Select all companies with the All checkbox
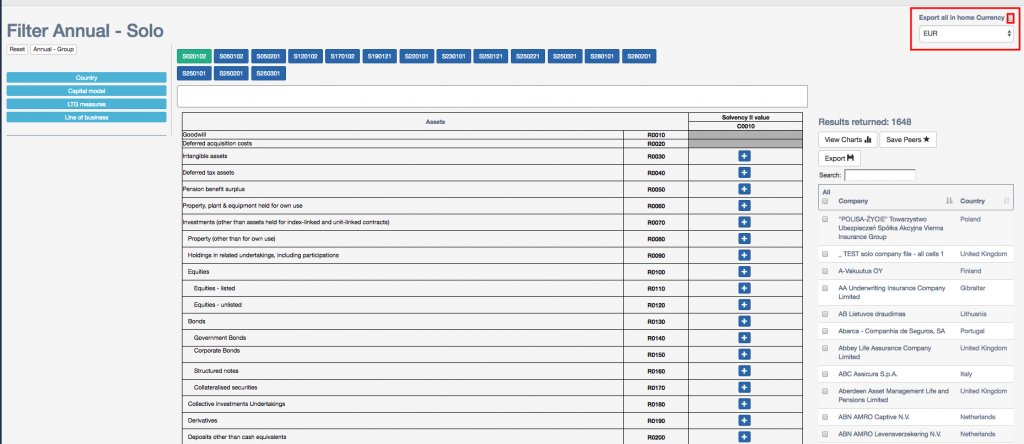Viewport: 1024px width, 444px height. [x=825, y=201]
